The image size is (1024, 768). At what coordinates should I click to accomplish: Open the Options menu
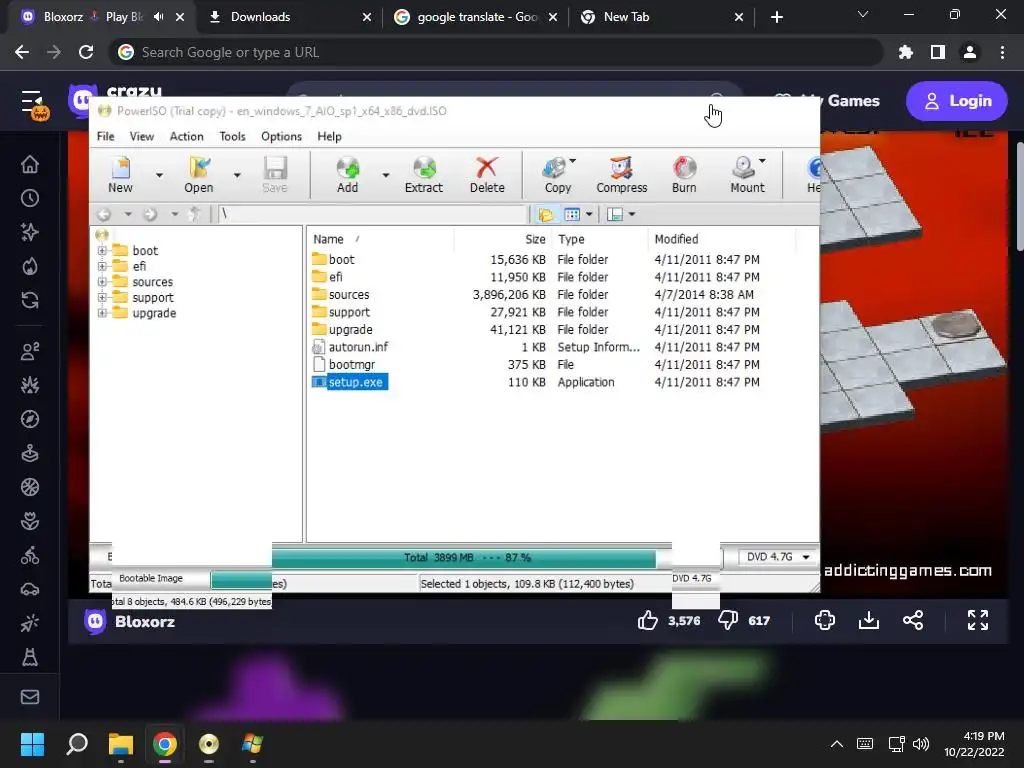click(x=281, y=136)
